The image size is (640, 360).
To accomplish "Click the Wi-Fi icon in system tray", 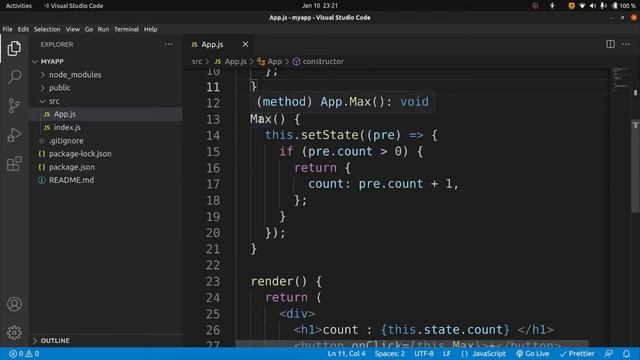I will [582, 6].
